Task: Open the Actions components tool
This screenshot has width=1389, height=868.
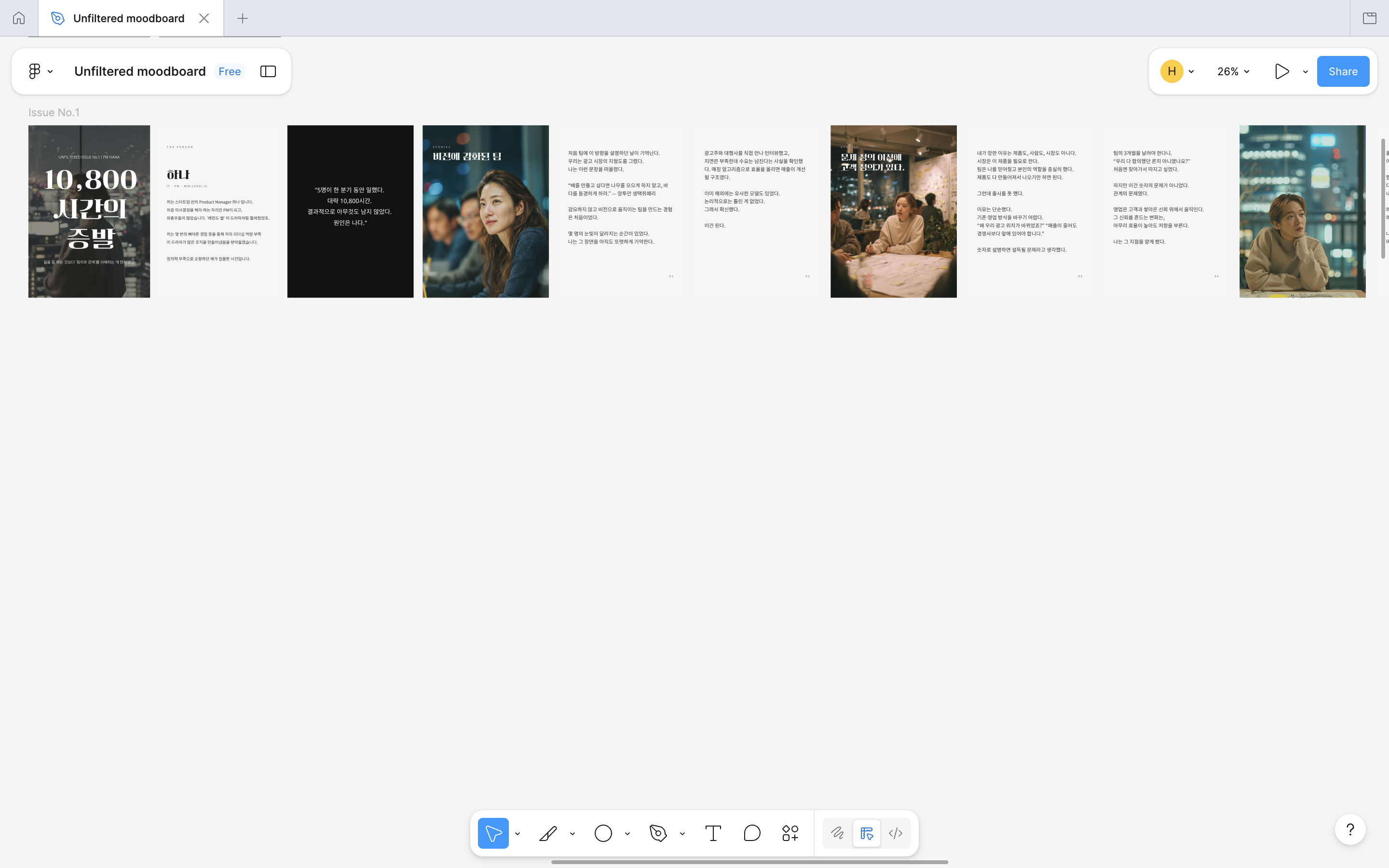Action: [x=790, y=833]
